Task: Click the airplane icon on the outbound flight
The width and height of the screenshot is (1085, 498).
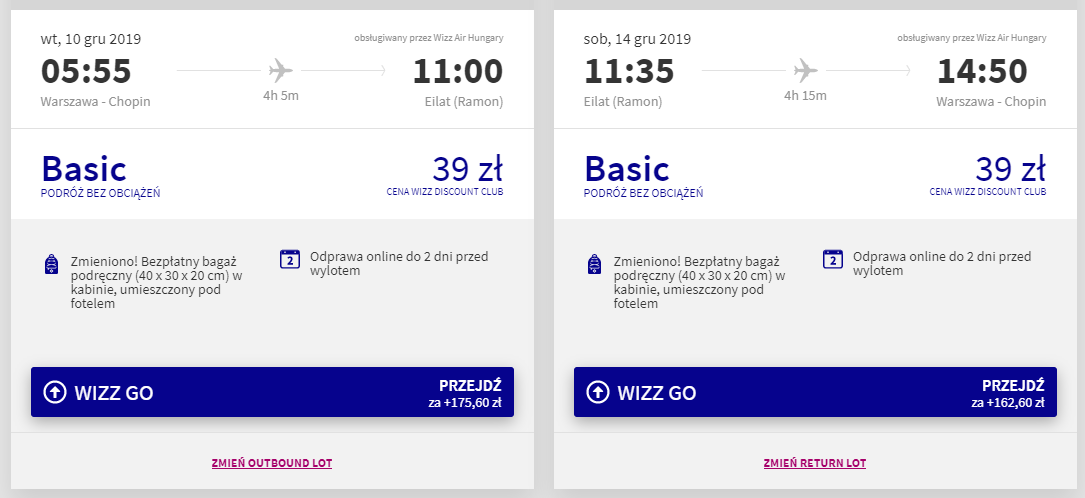Action: point(280,71)
